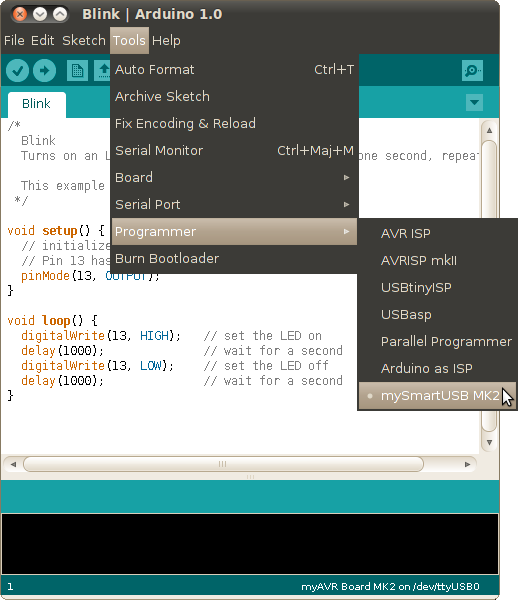
Task: Open the File menu
Action: 14,40
